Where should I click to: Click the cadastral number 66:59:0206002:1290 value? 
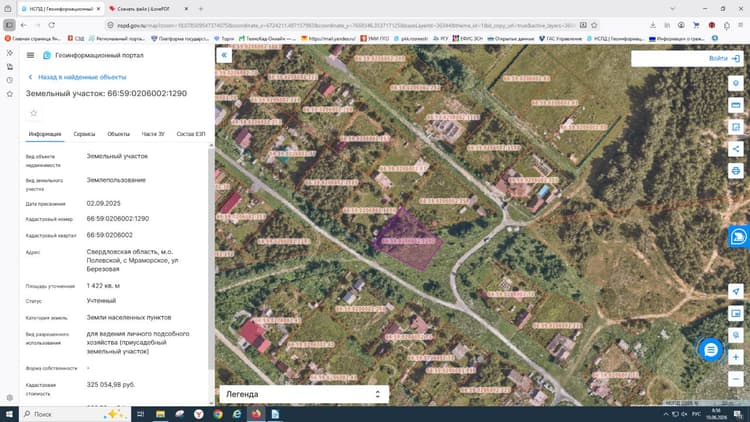pyautogui.click(x=118, y=219)
